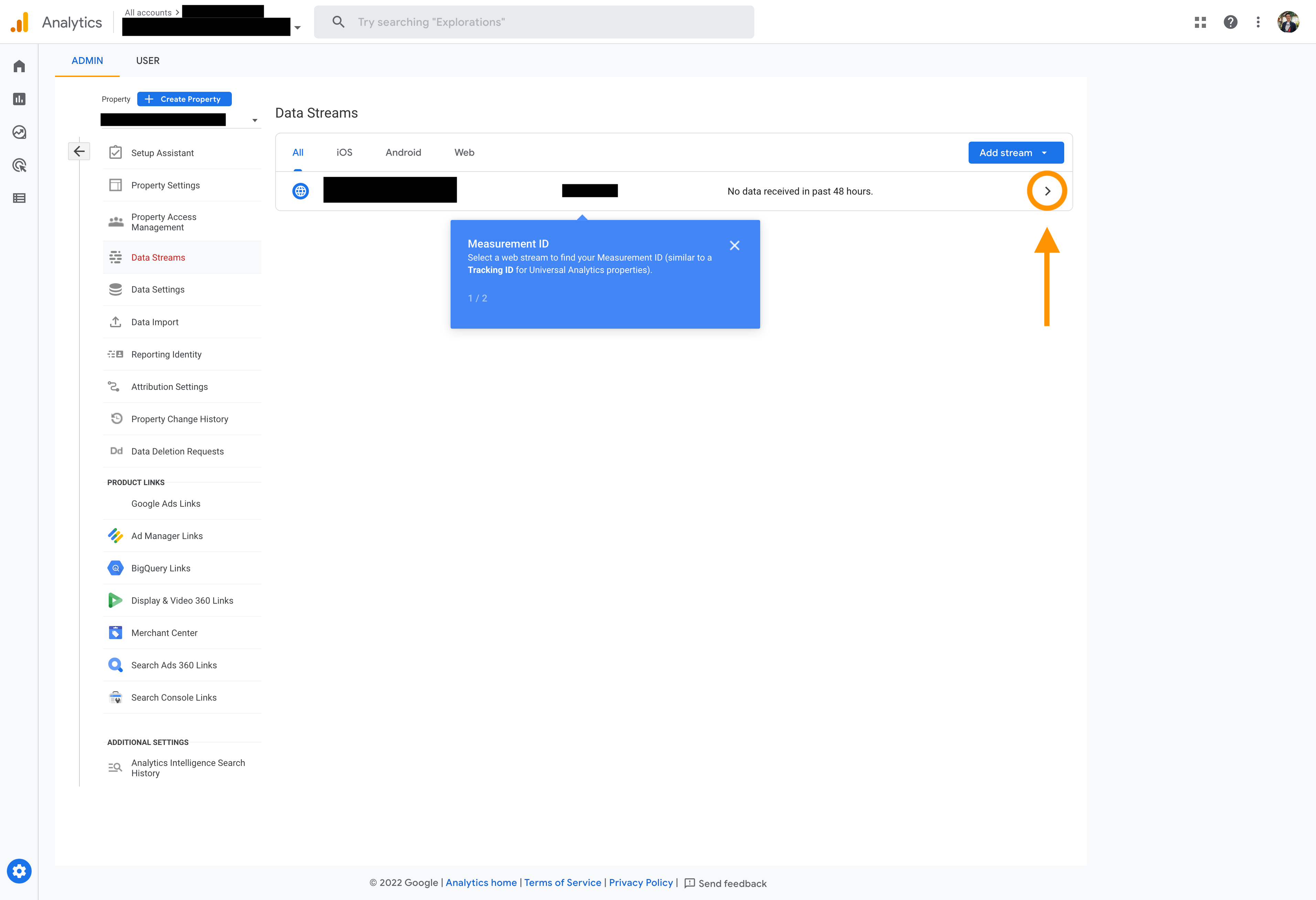Image resolution: width=1316 pixels, height=900 pixels.
Task: Switch to the USER tab
Action: pyautogui.click(x=148, y=61)
